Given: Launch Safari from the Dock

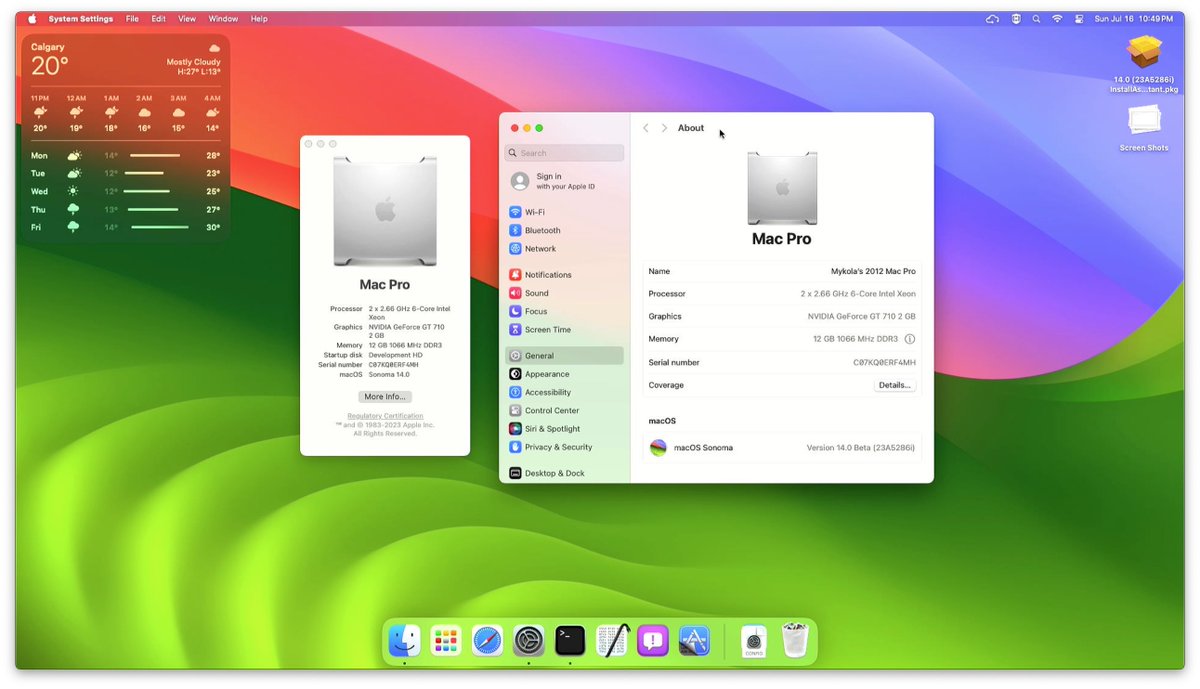Looking at the screenshot, I should point(487,640).
